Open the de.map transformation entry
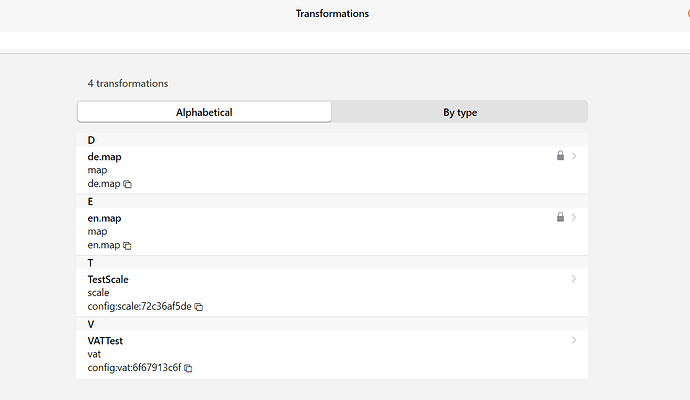The width and height of the screenshot is (690, 400). click(105, 157)
